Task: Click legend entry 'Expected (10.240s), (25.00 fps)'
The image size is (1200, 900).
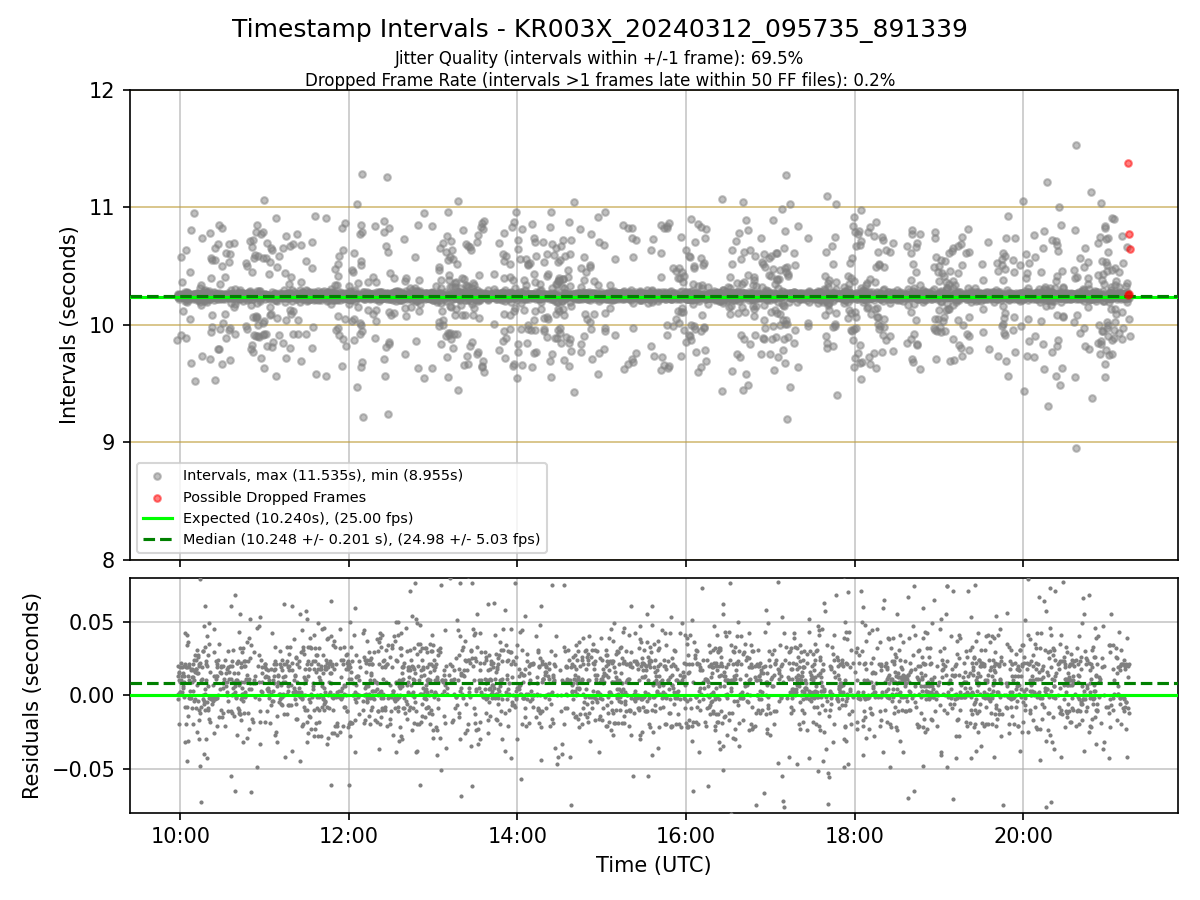Action: tap(298, 518)
